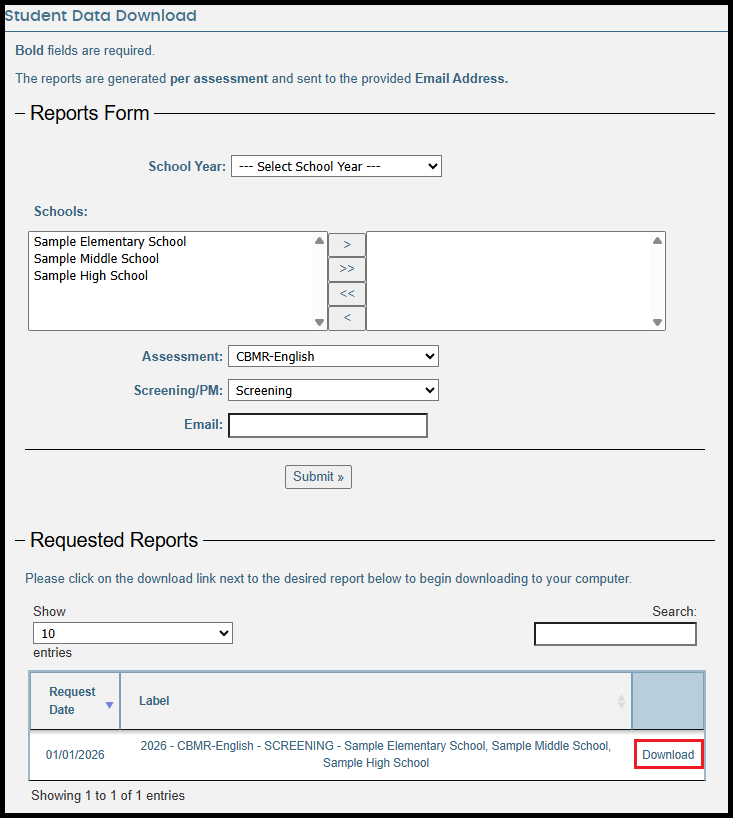Select Sample Middle School in list
This screenshot has width=733, height=818.
point(96,259)
